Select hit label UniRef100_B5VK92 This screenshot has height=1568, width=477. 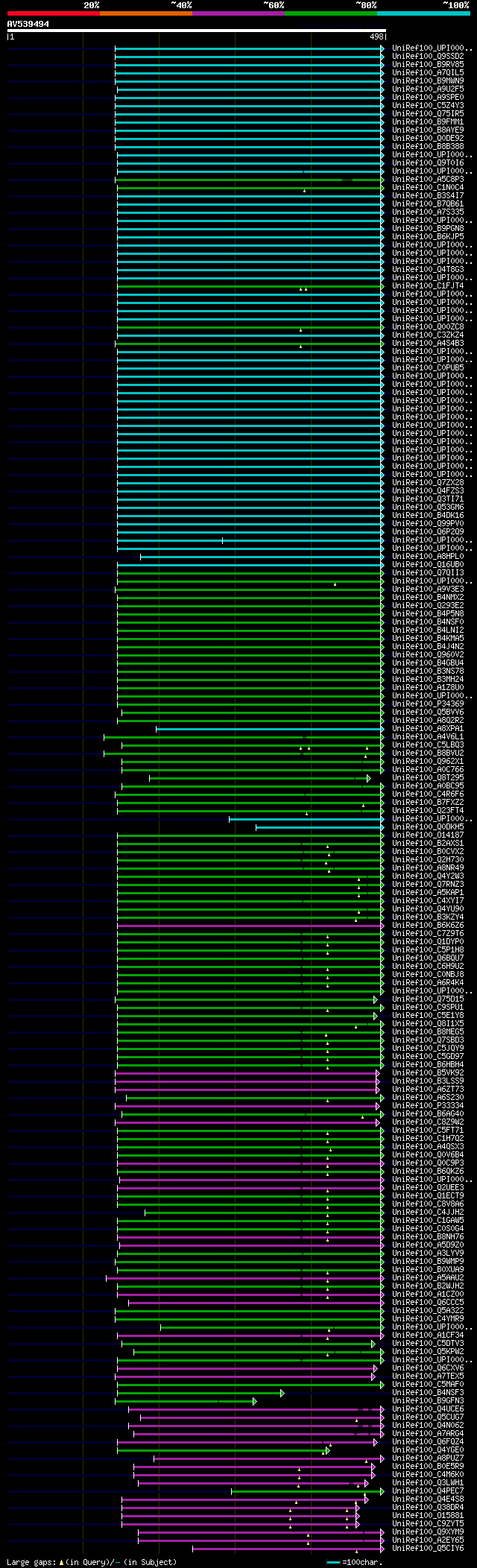point(428,1072)
